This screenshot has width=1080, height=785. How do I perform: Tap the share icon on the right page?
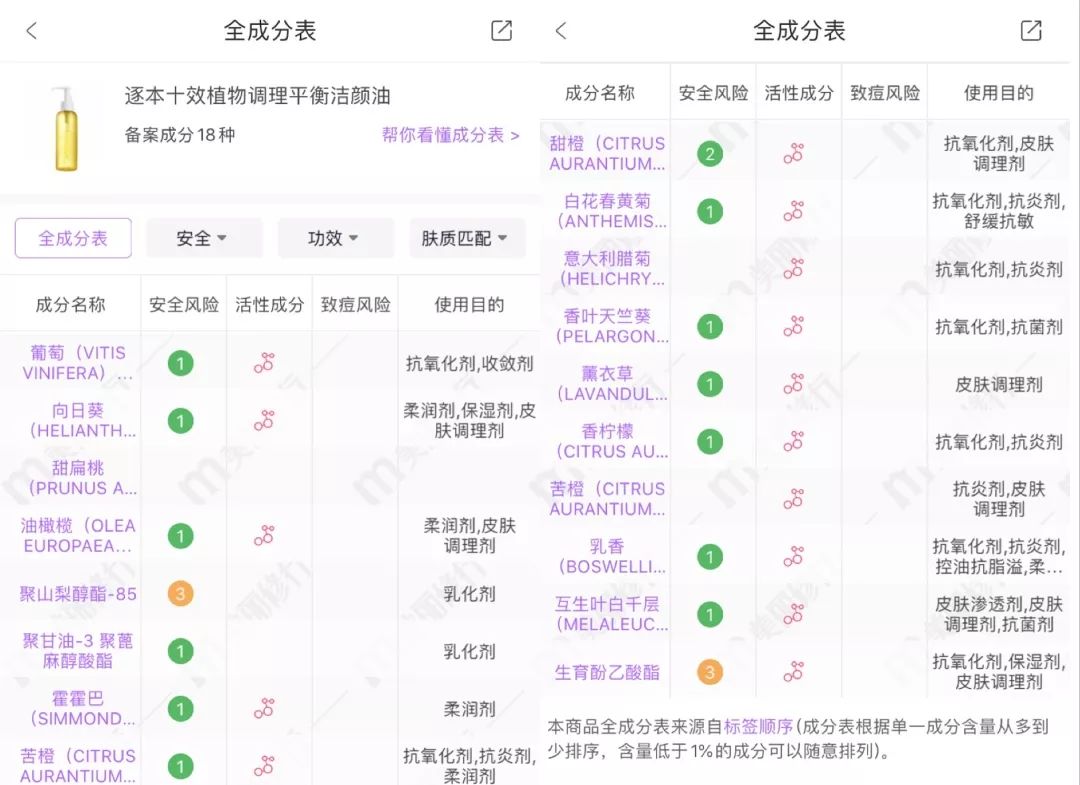tap(1030, 31)
